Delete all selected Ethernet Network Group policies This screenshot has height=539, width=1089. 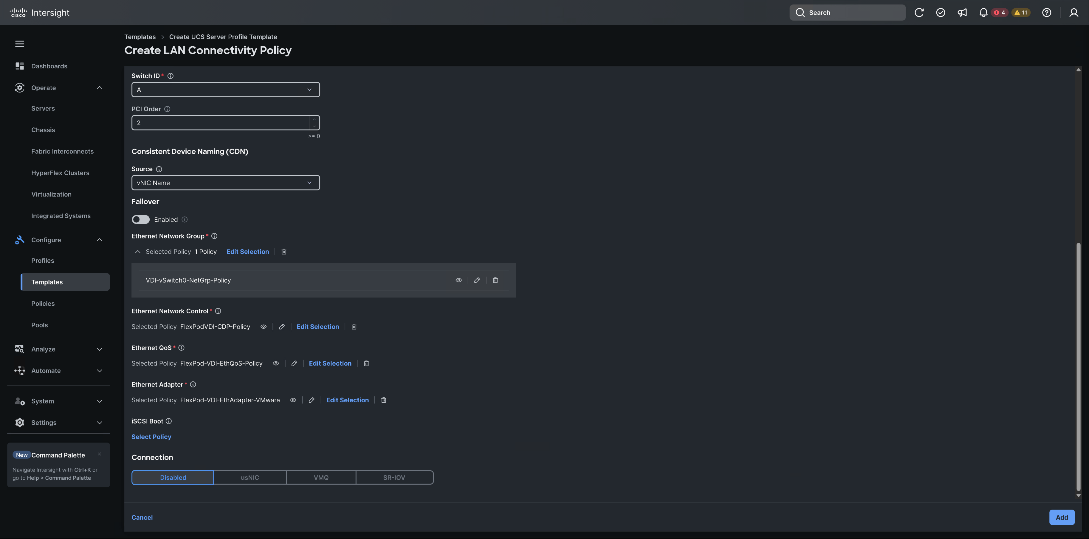click(x=283, y=251)
